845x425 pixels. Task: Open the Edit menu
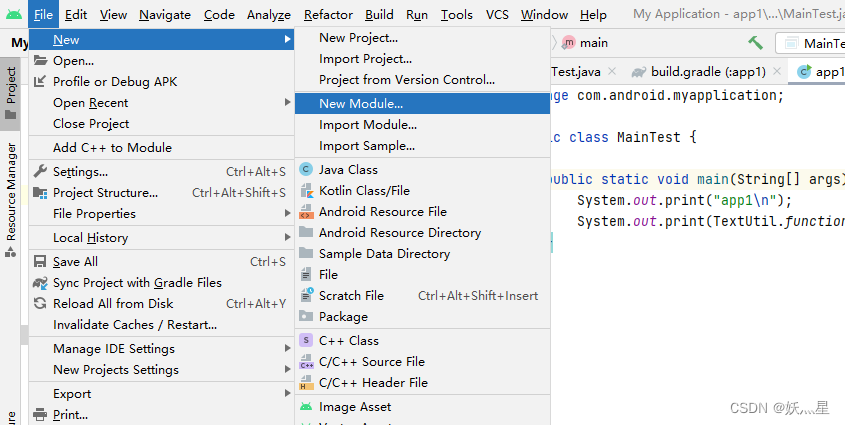(76, 15)
